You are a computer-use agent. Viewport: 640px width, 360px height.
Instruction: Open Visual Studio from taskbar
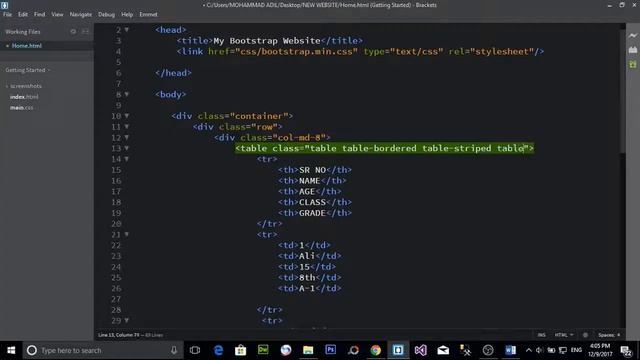420,350
